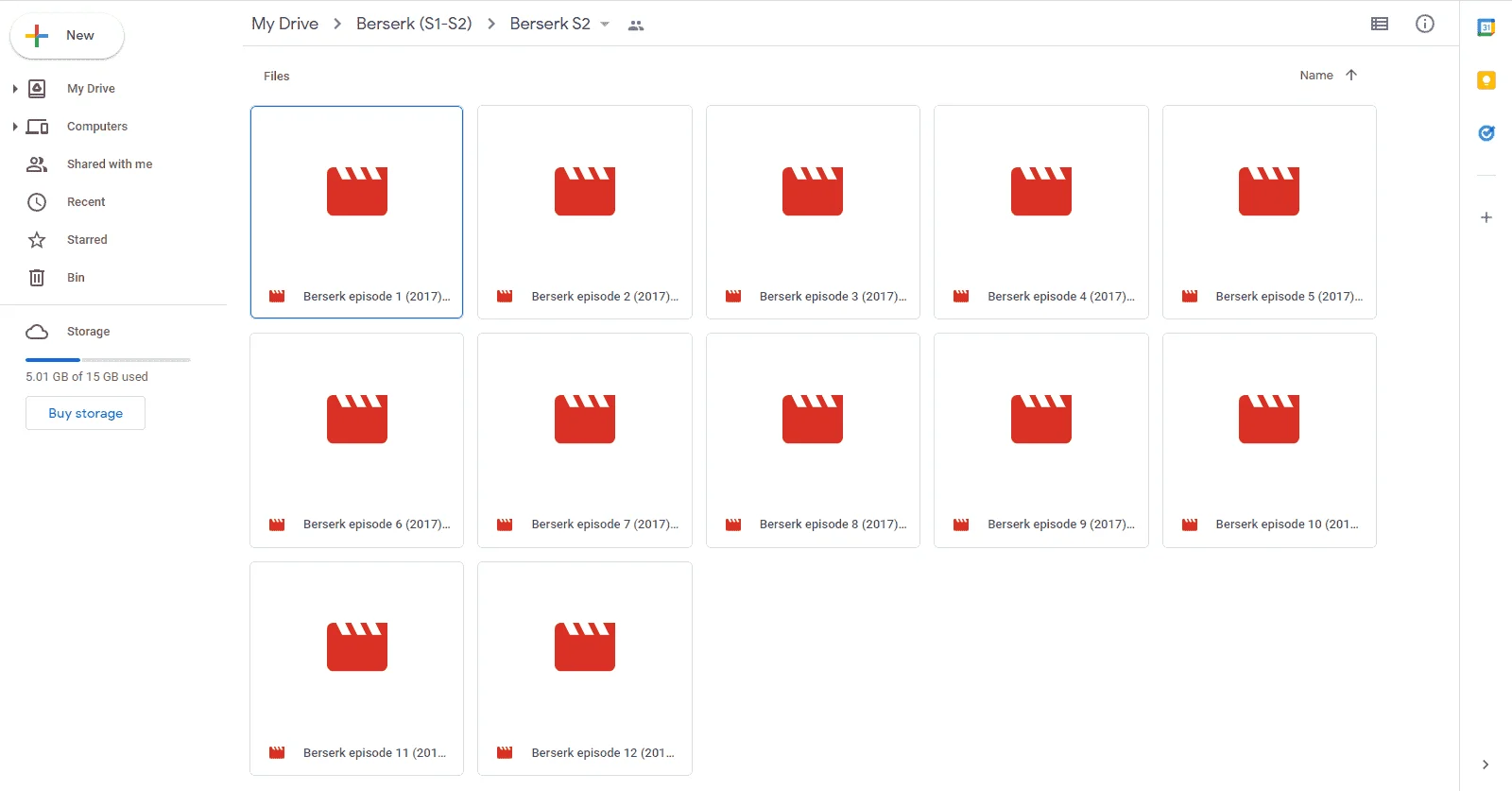Click small video icon beside Berserk episode 2
Viewport: 1512px width, 791px height.
[x=505, y=297]
